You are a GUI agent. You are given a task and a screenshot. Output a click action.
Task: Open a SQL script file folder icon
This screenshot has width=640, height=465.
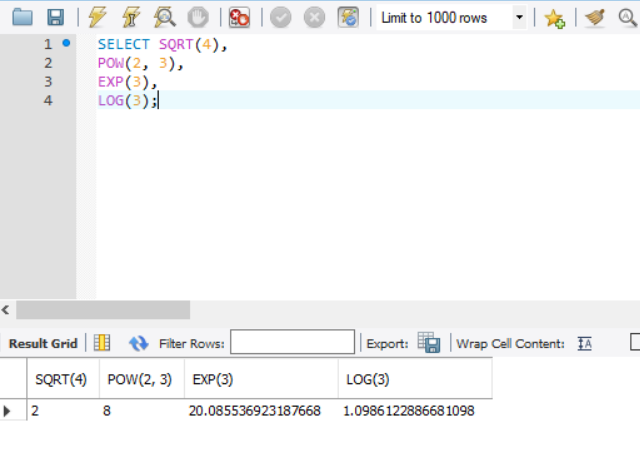pyautogui.click(x=22, y=18)
